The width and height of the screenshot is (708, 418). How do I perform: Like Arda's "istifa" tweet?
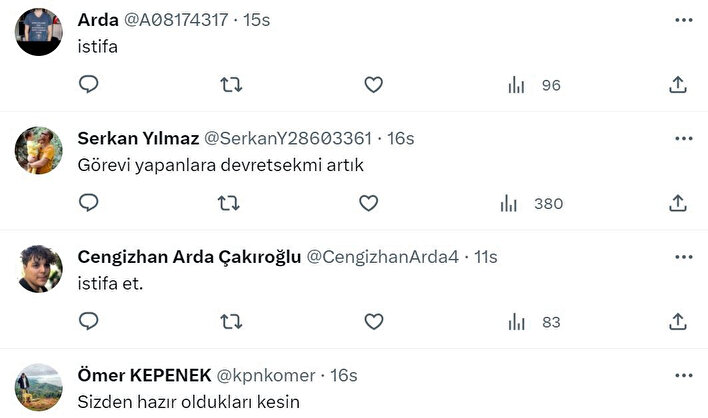click(373, 85)
